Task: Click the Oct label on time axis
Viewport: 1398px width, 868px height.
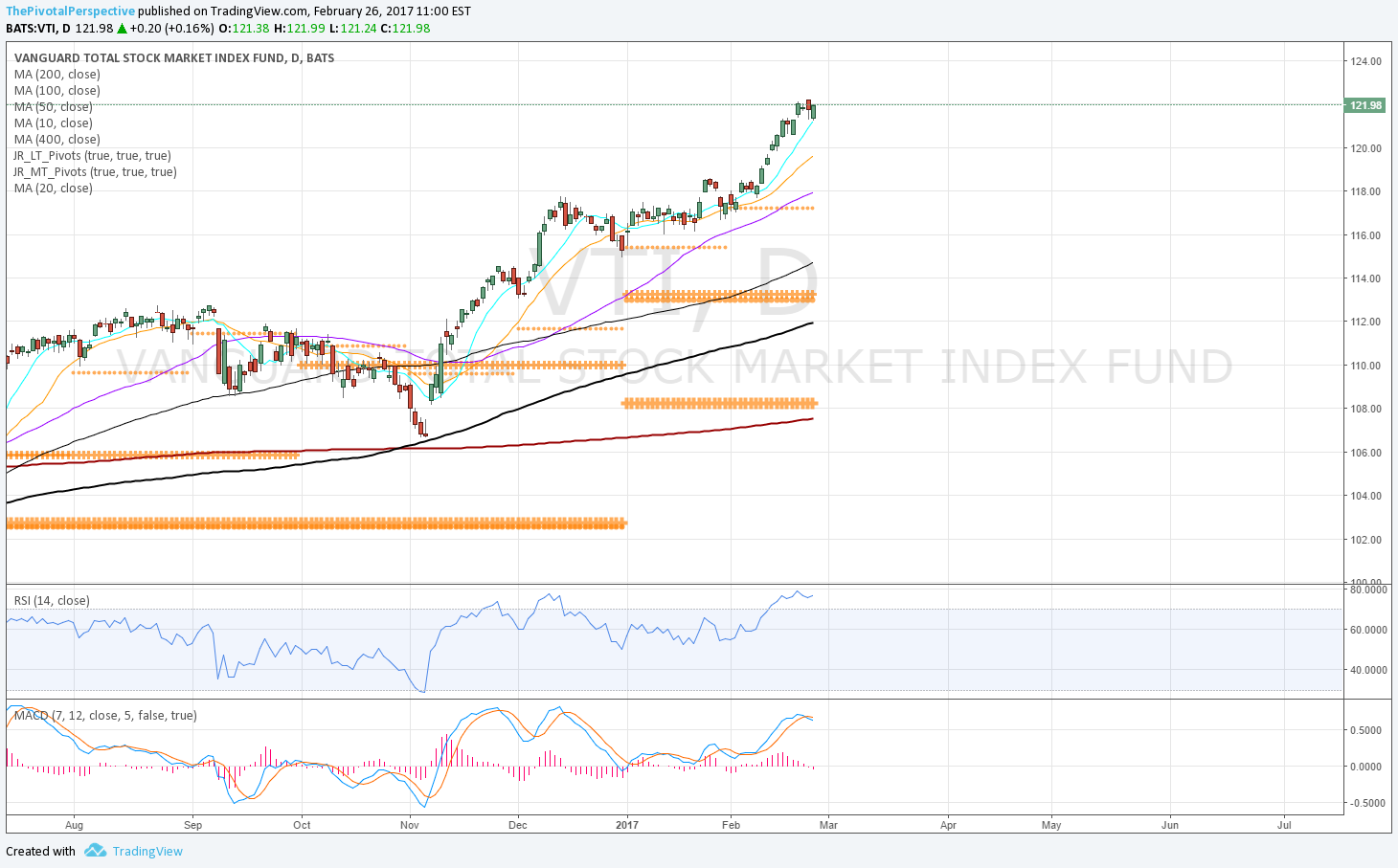Action: (302, 825)
